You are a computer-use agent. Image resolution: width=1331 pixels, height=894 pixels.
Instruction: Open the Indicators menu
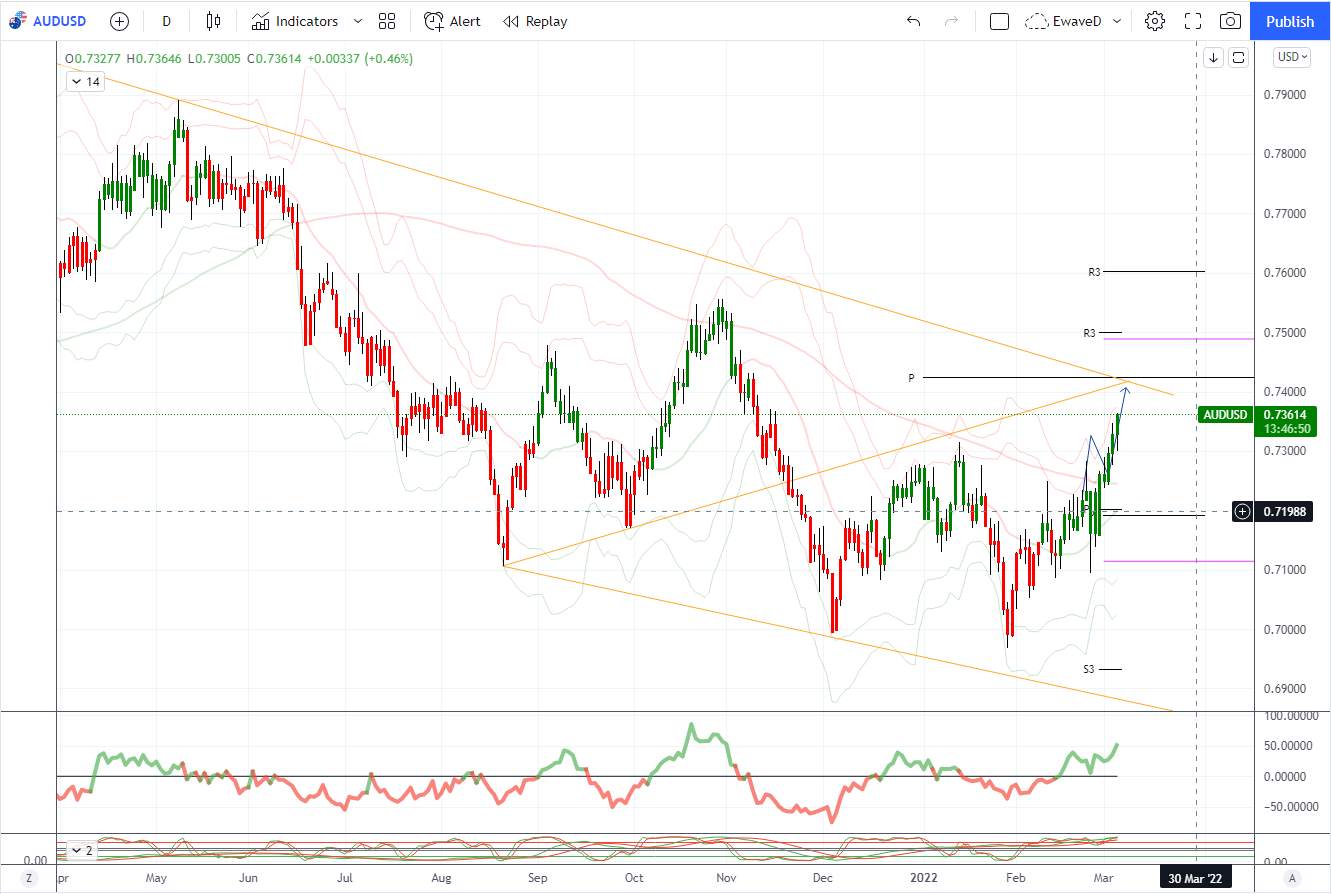click(x=294, y=21)
